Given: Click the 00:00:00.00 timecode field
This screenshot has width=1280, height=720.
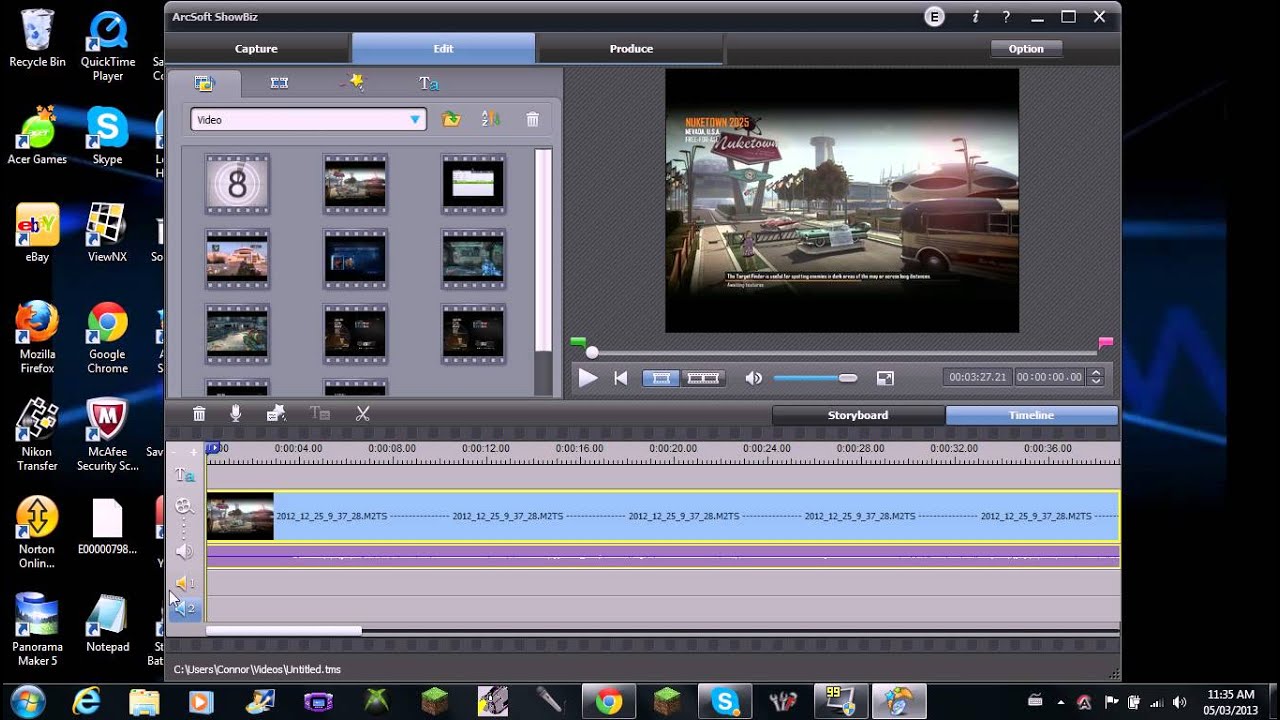Looking at the screenshot, I should tap(1049, 377).
